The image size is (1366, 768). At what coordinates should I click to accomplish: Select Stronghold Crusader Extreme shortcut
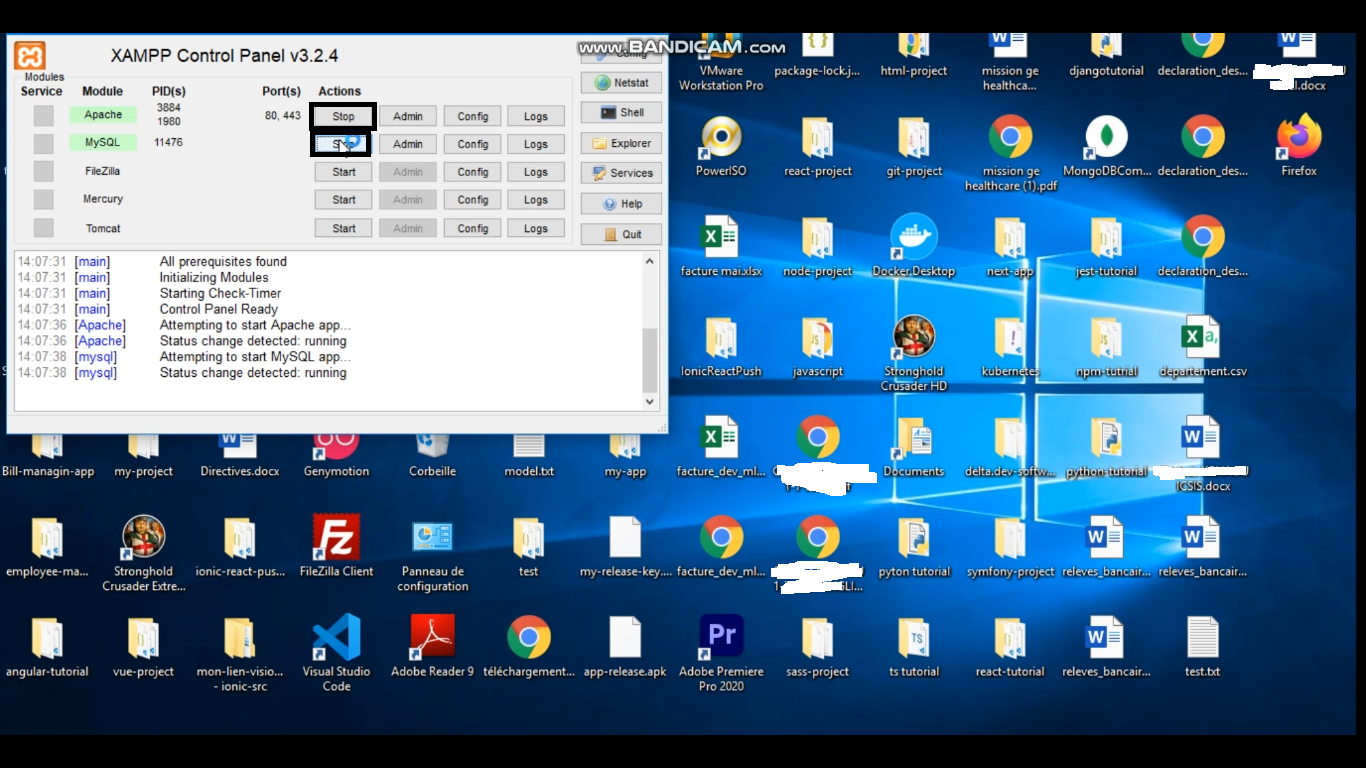[x=143, y=554]
